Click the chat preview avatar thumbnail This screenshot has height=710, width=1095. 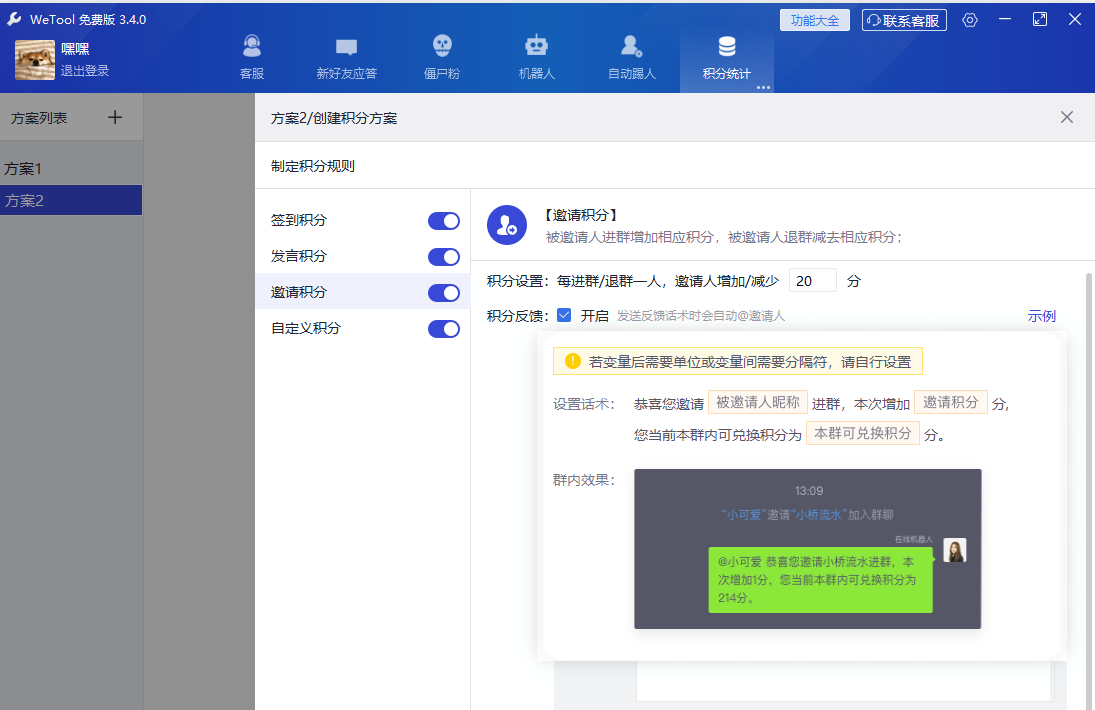(955, 550)
